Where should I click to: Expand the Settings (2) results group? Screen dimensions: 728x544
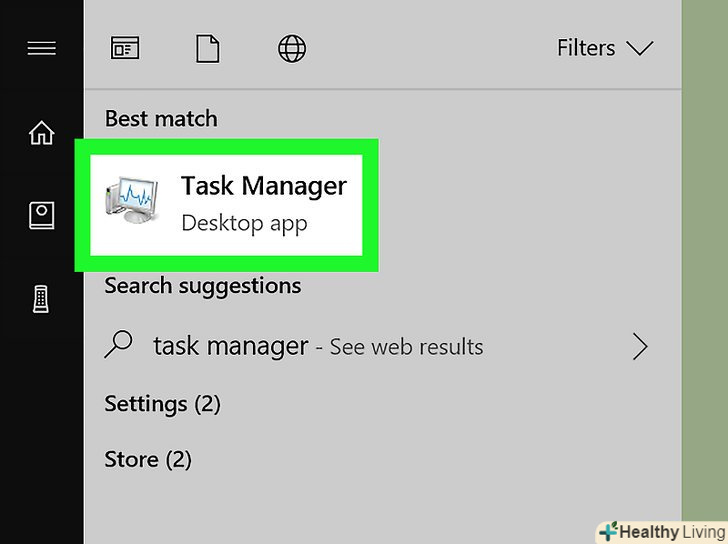162,404
